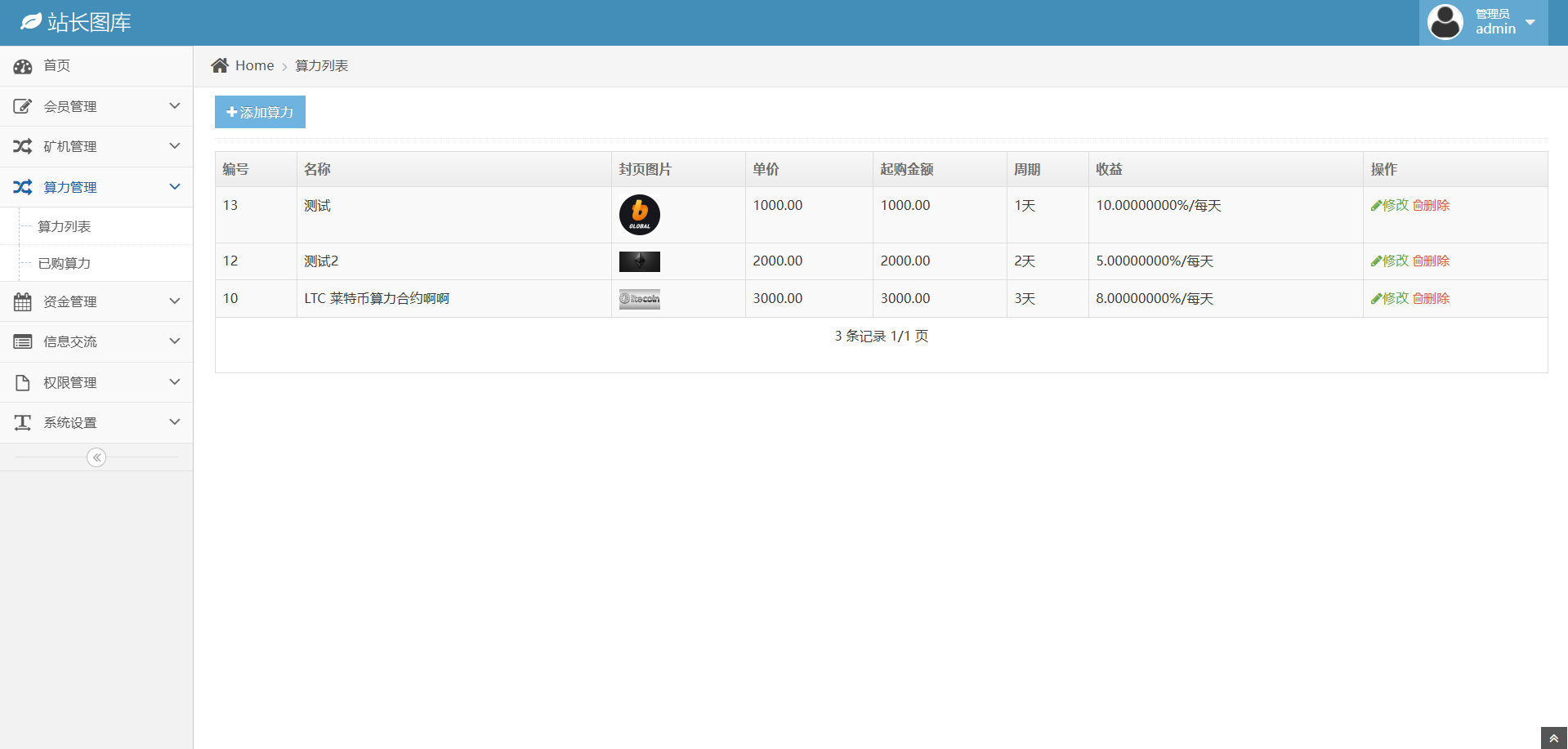Click the edit icon beside 会员管理
1568x749 pixels.
[x=23, y=106]
